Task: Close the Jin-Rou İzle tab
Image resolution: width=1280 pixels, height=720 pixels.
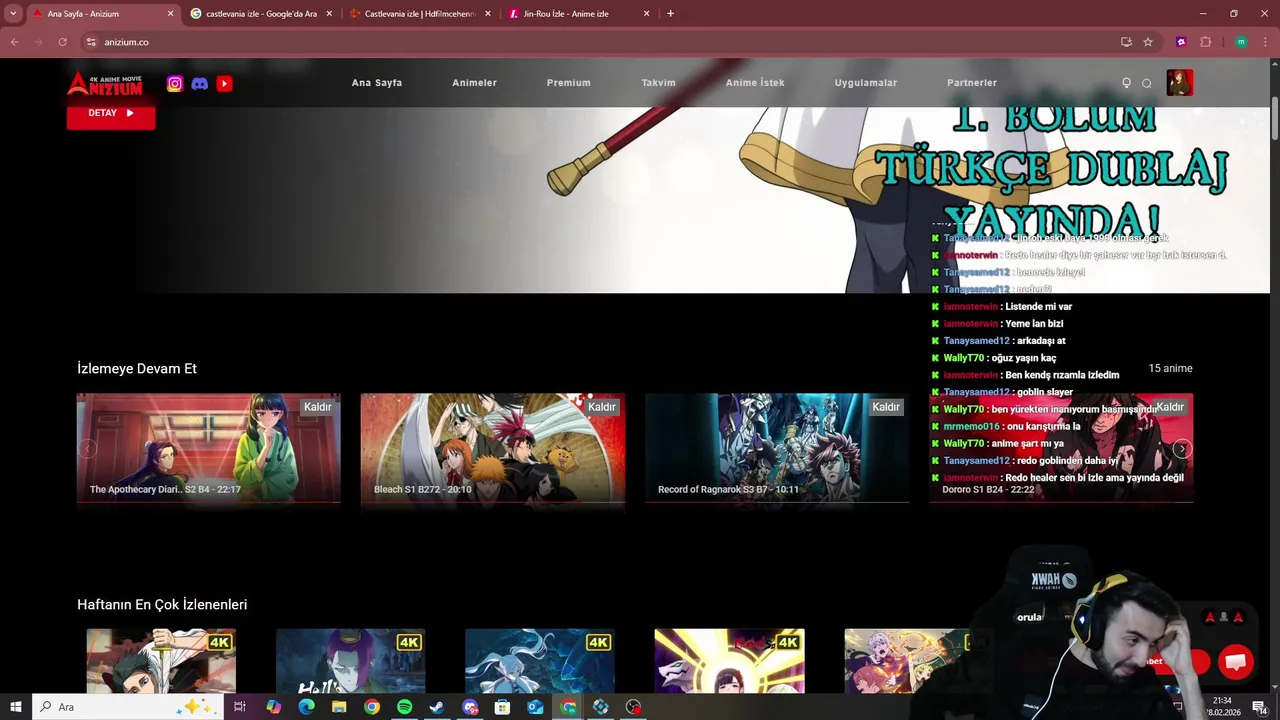Action: pyautogui.click(x=646, y=14)
